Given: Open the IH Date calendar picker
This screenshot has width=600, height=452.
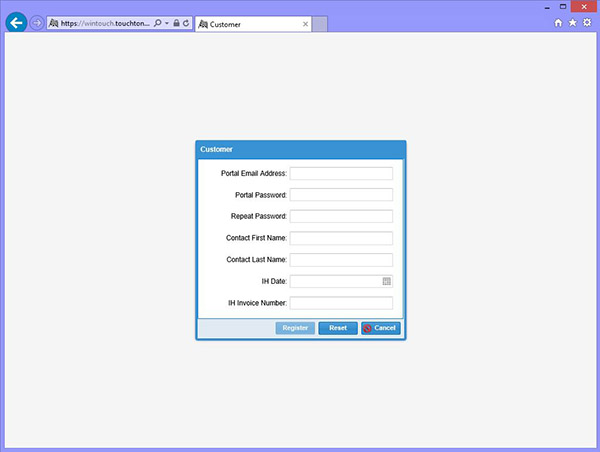Looking at the screenshot, I should point(386,281).
